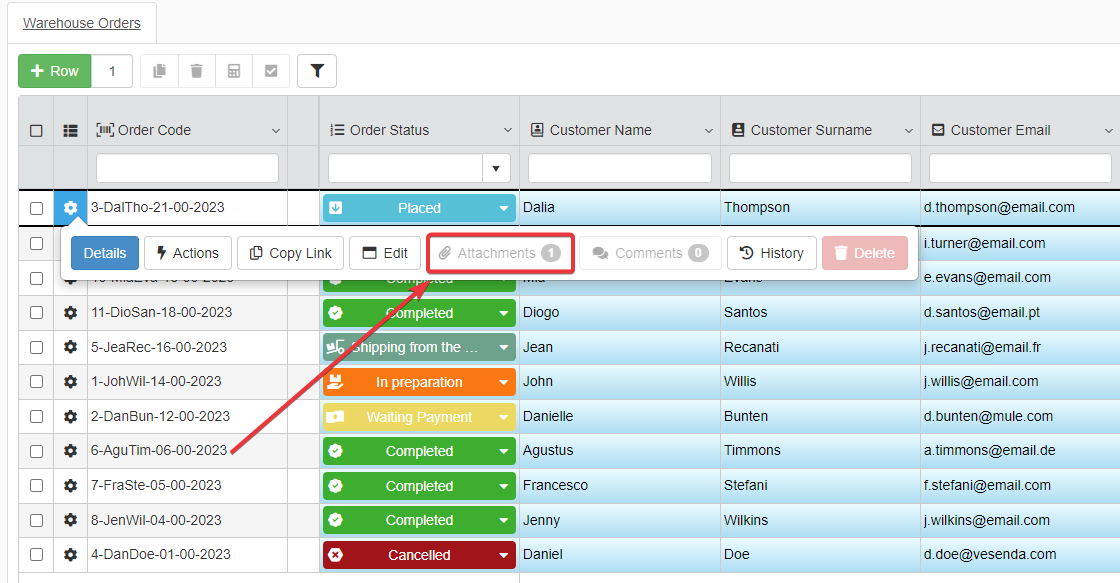Screen dimensions: 1120x583
Task: Click the checkmark icon in toolbar
Action: (x=271, y=71)
